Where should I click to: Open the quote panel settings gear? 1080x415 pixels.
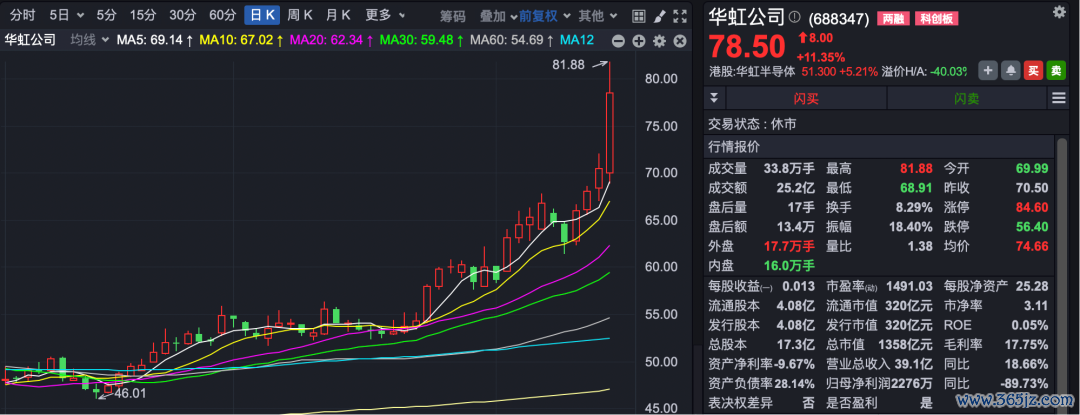pyautogui.click(x=1059, y=12)
